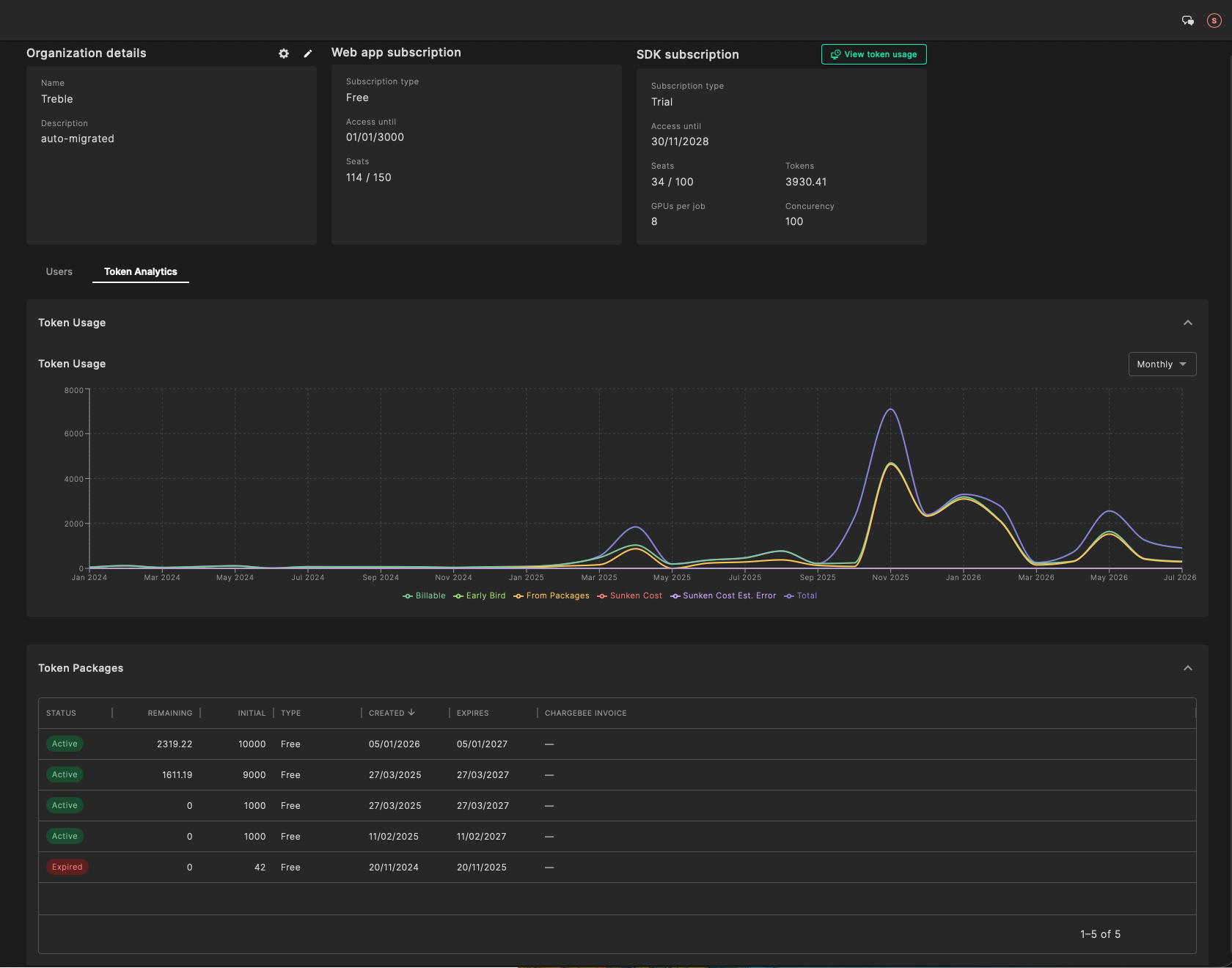
Task: Click the SDK Subscription type Trial
Action: [661, 102]
